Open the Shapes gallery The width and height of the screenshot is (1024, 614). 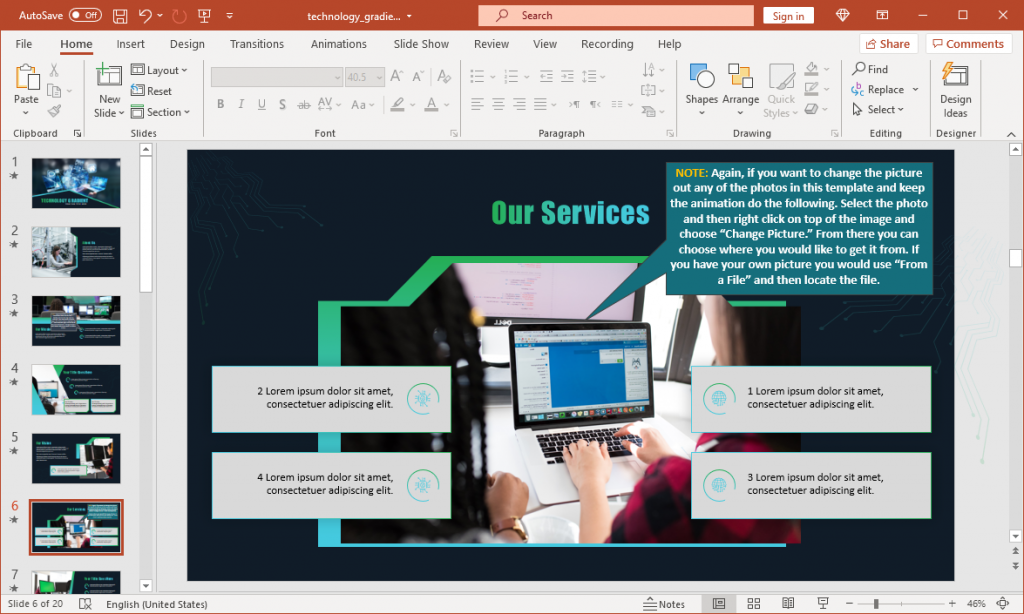(702, 88)
